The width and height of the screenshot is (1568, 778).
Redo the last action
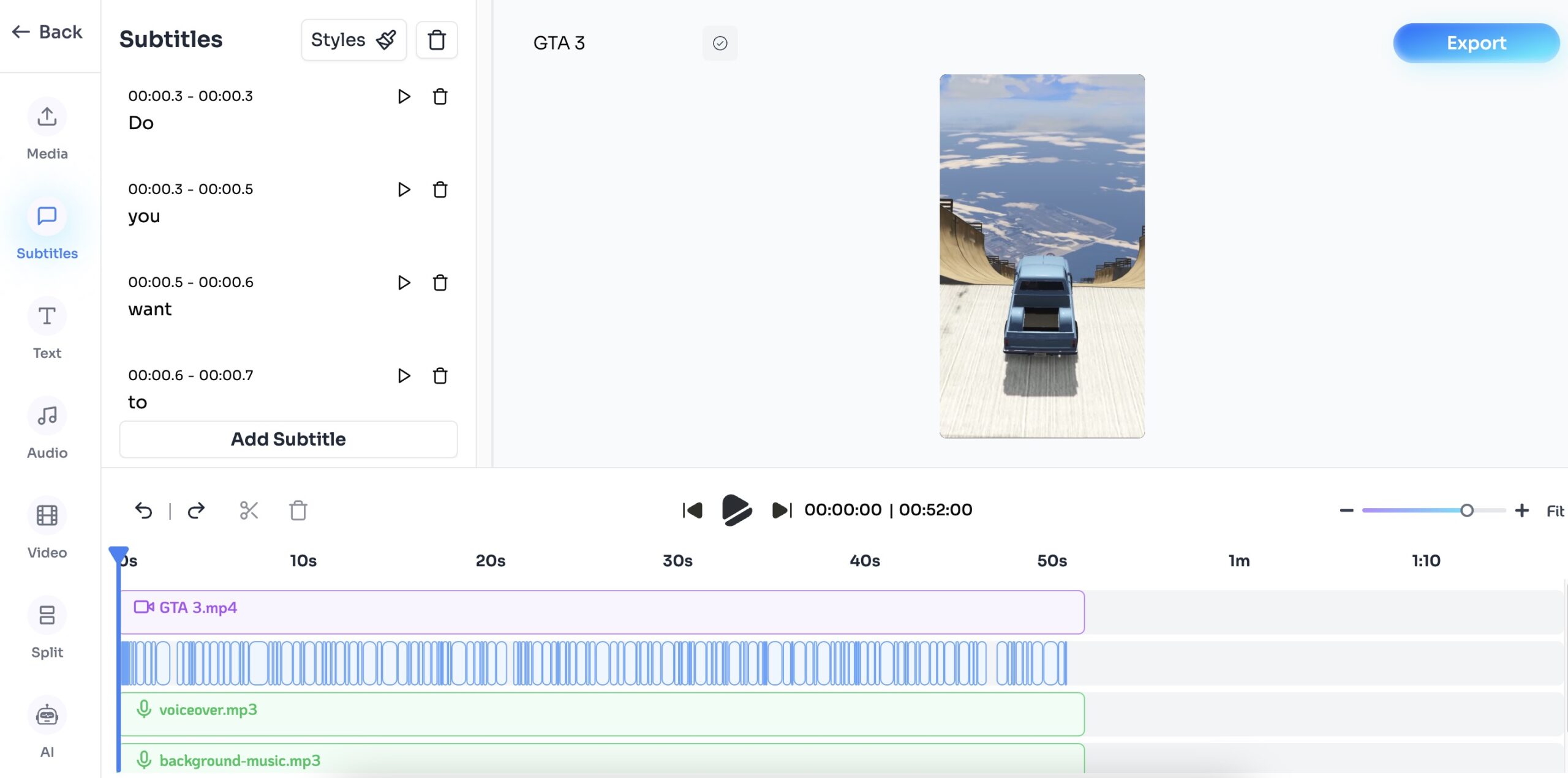[x=196, y=510]
